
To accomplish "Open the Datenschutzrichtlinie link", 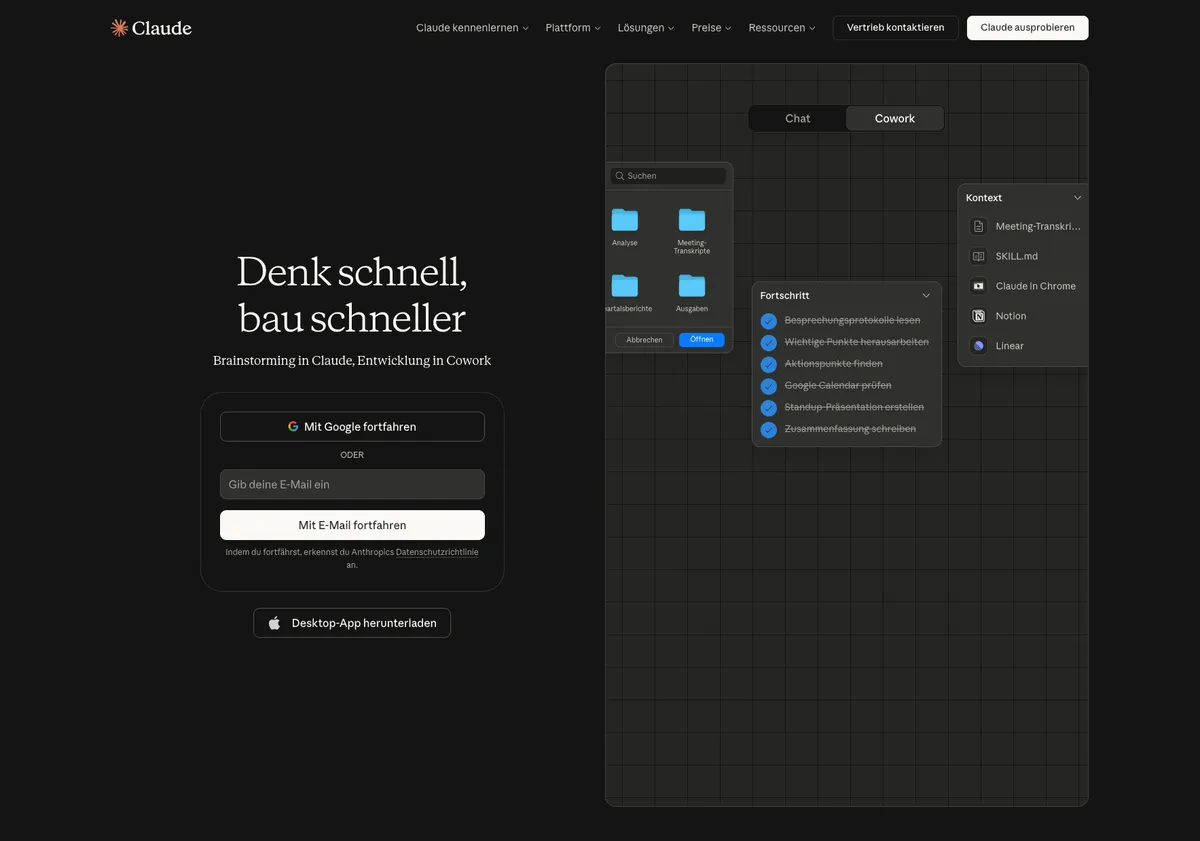I will coord(437,551).
